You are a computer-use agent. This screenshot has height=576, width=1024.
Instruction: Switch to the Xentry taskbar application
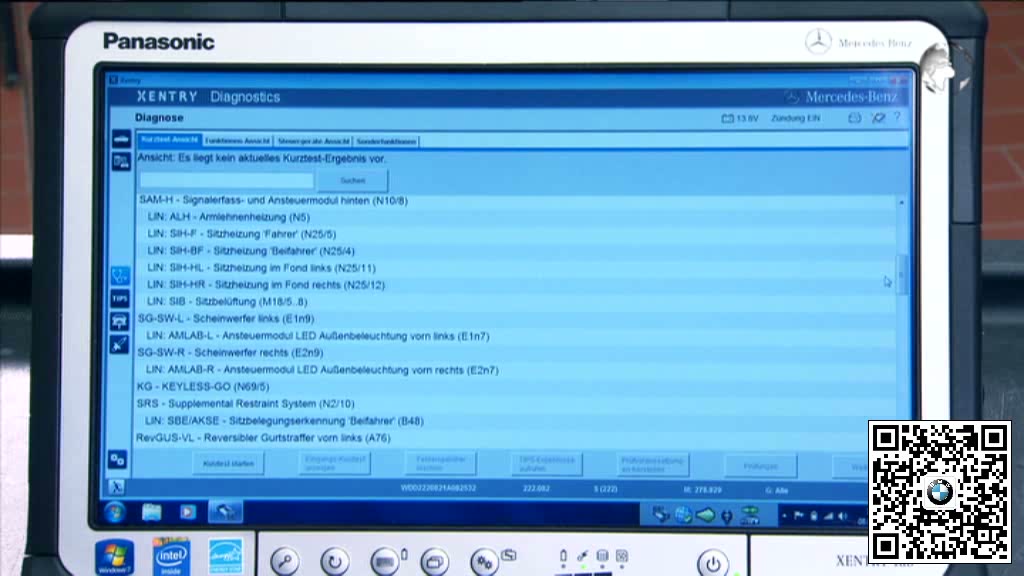pyautogui.click(x=225, y=513)
